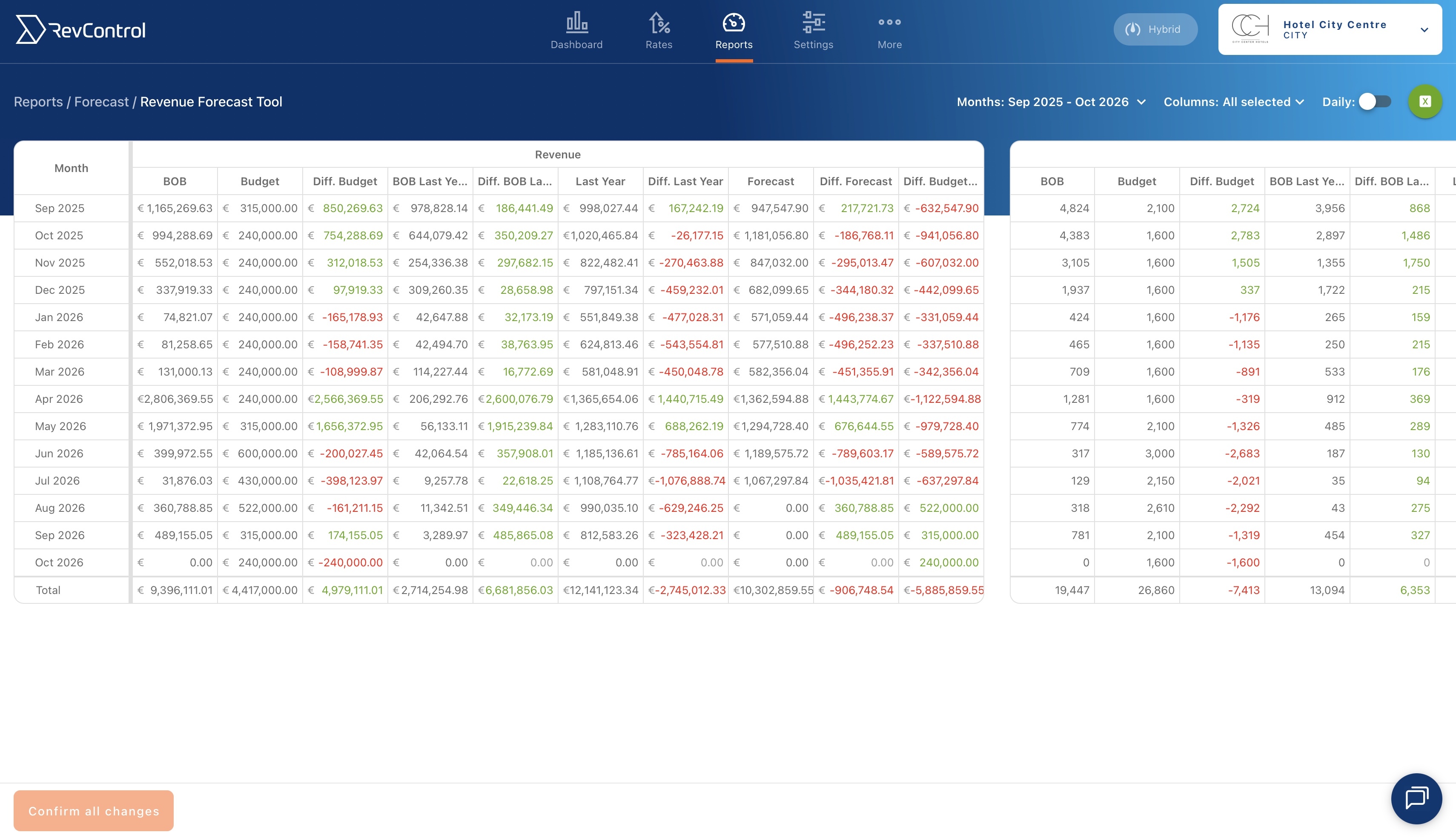Click the RevControl logo
This screenshot has height=838, width=1456.
[x=80, y=30]
